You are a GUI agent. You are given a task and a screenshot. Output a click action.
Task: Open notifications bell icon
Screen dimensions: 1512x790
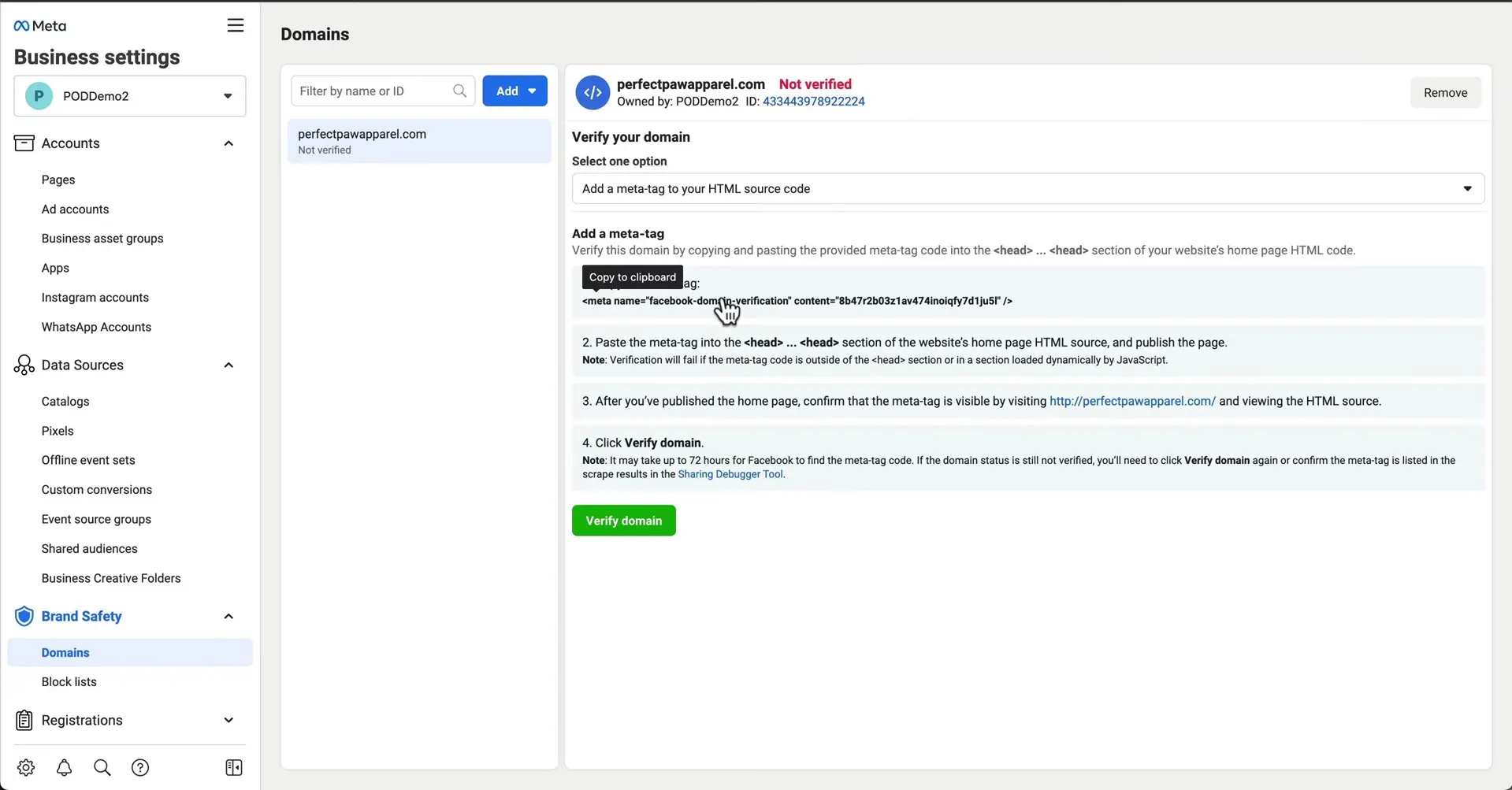click(x=64, y=767)
